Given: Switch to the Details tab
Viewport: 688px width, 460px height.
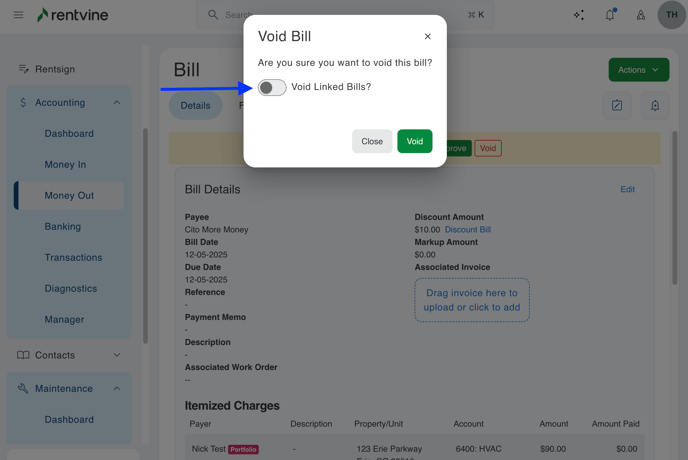Looking at the screenshot, I should pos(195,106).
